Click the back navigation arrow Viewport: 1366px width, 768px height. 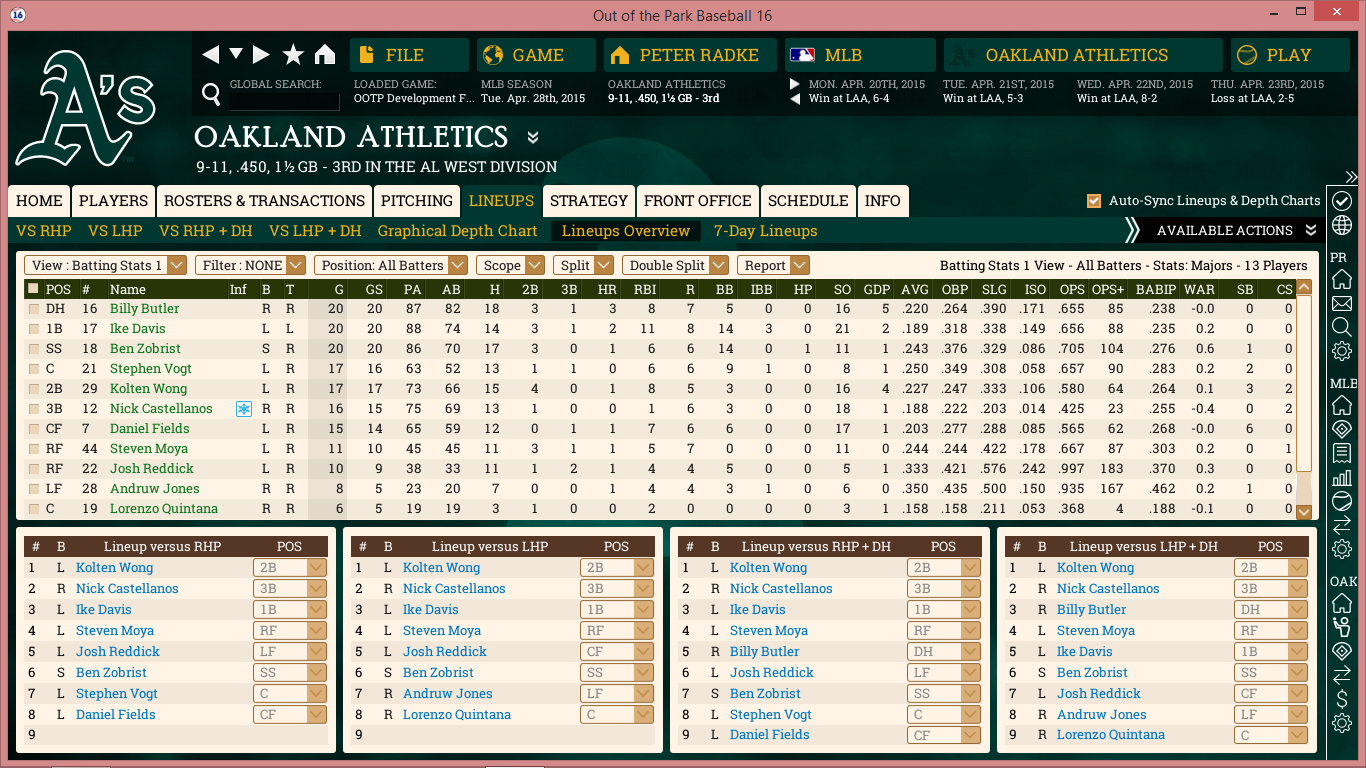point(210,55)
